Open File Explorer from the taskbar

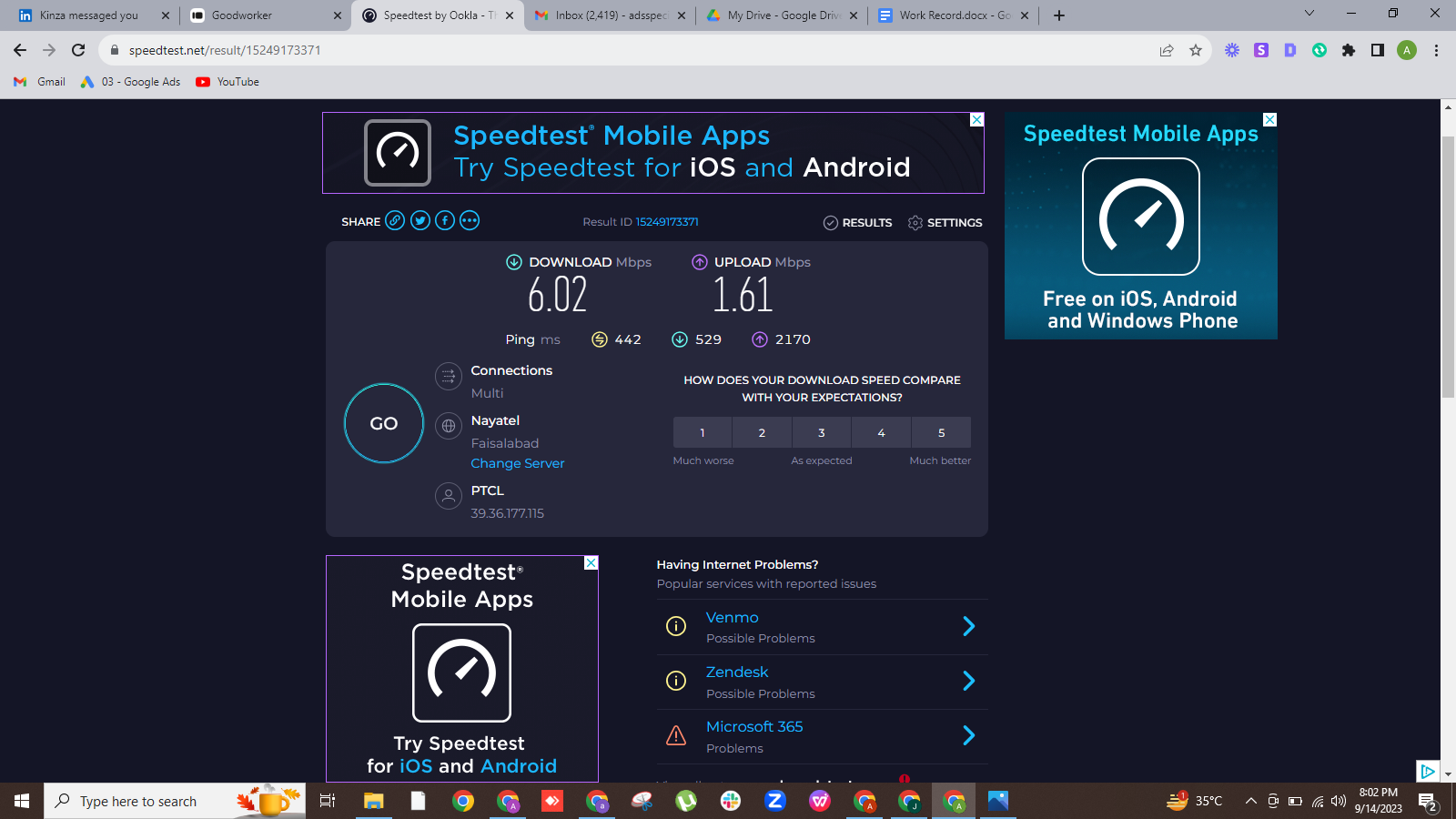(x=373, y=801)
